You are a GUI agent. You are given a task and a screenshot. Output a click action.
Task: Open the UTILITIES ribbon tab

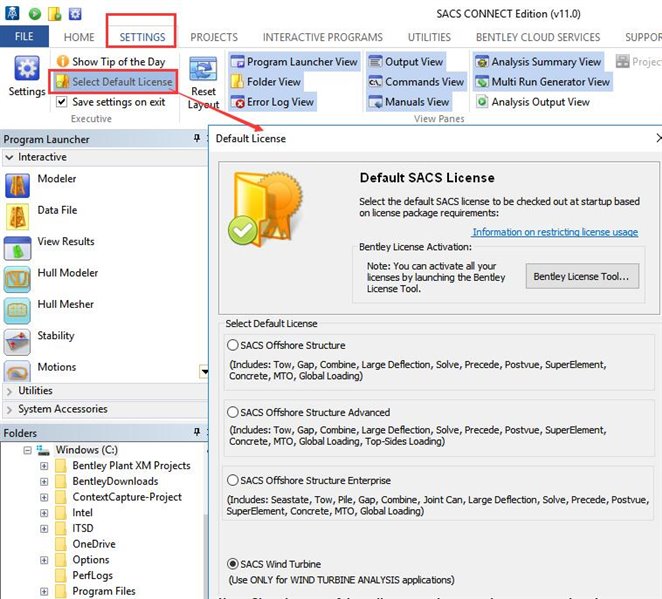pyautogui.click(x=429, y=37)
